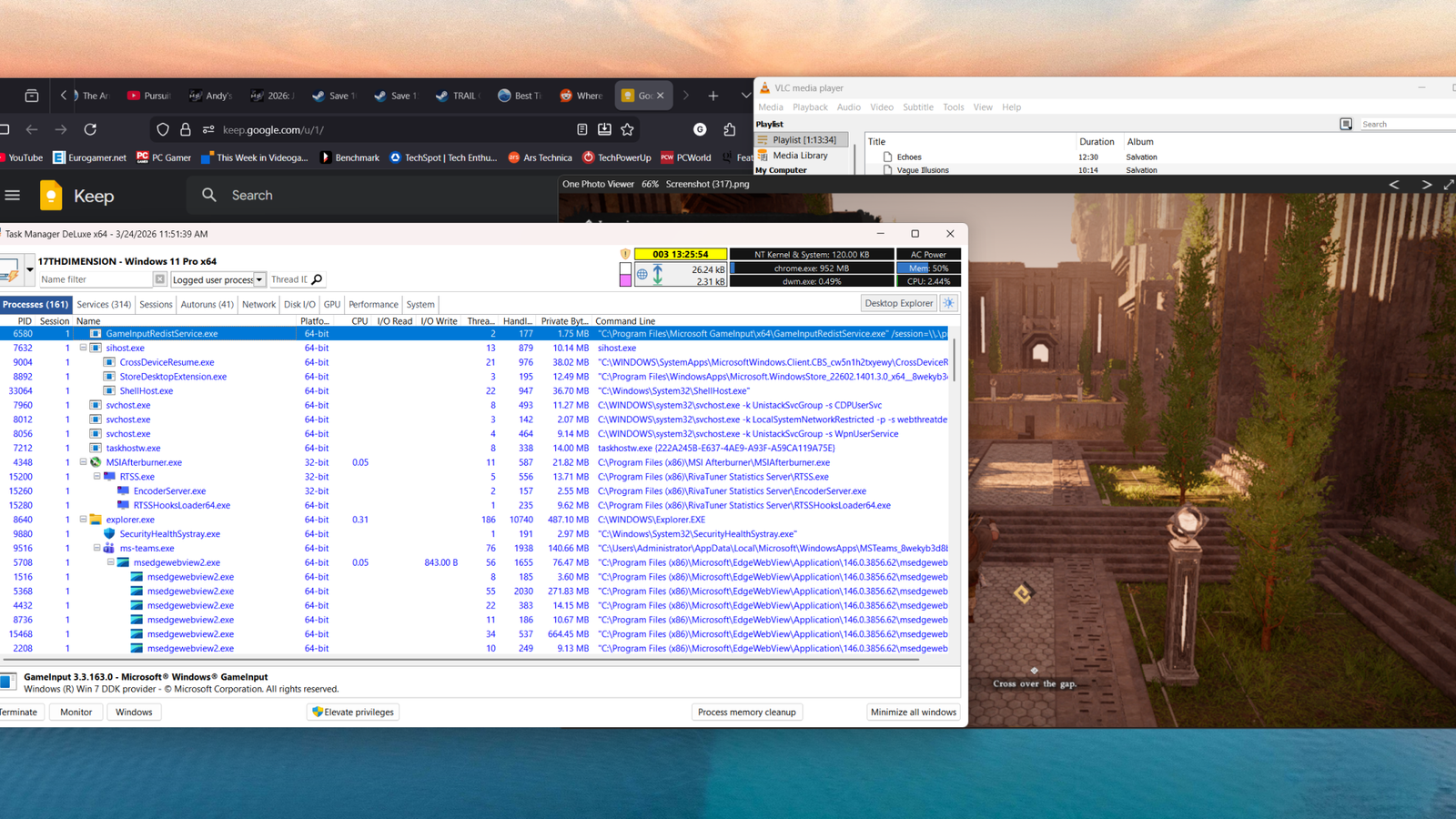1456x819 pixels.
Task: Click Minimize all windows
Action: pyautogui.click(x=913, y=712)
